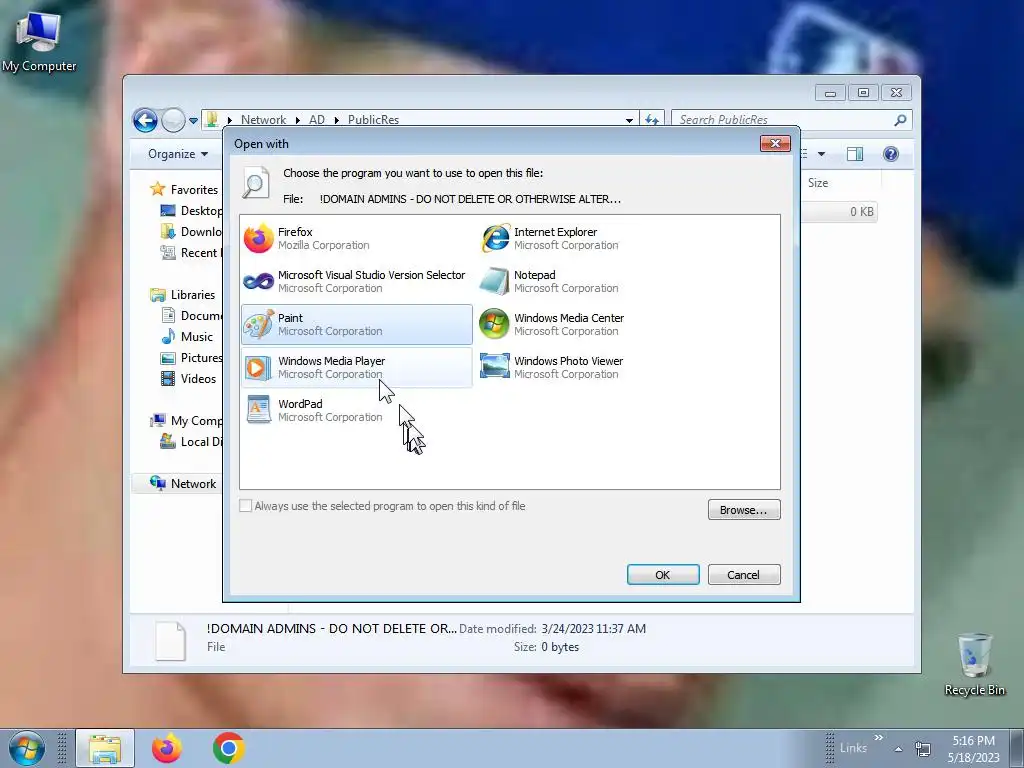Select Windows Media Player
This screenshot has width=1024, height=768.
[357, 368]
